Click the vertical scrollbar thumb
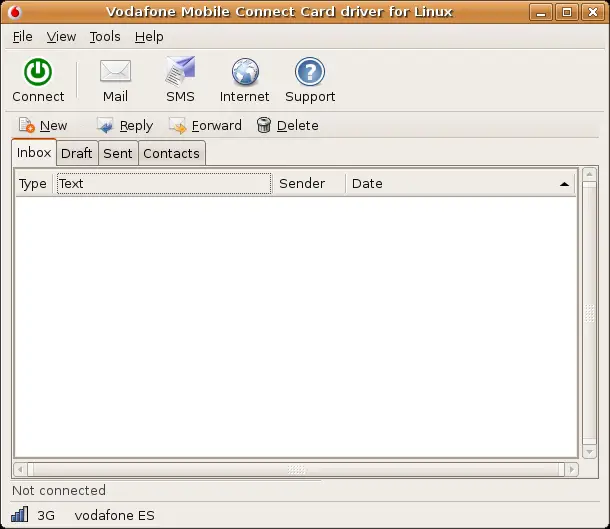Screen dimensions: 610x529 pos(589,313)
